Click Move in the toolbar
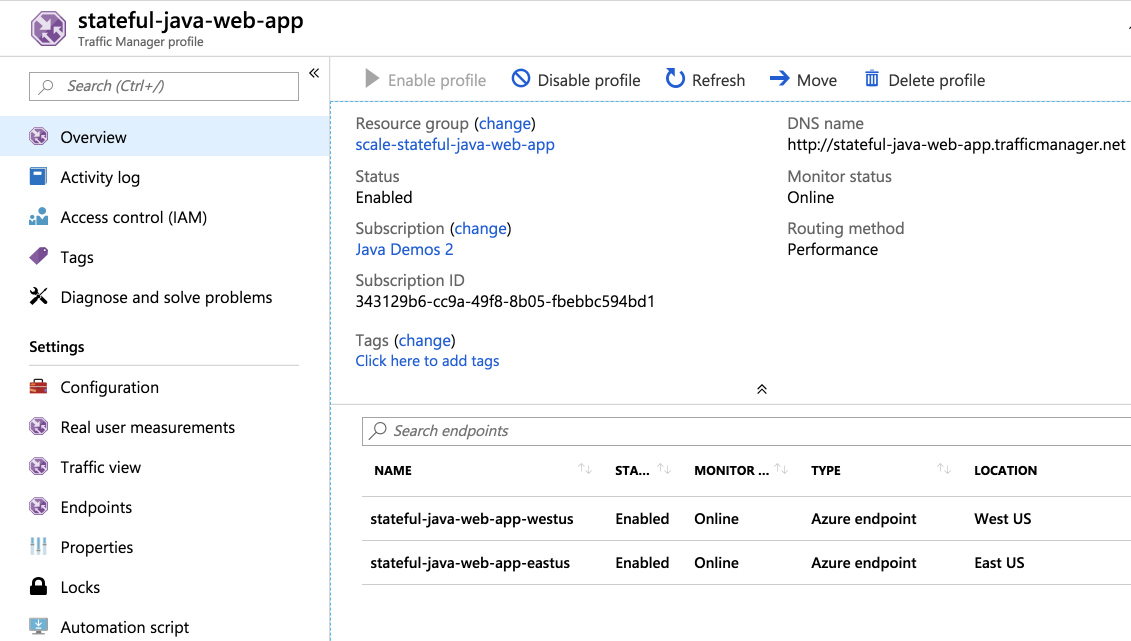Screen dimensions: 1131x641 point(804,80)
